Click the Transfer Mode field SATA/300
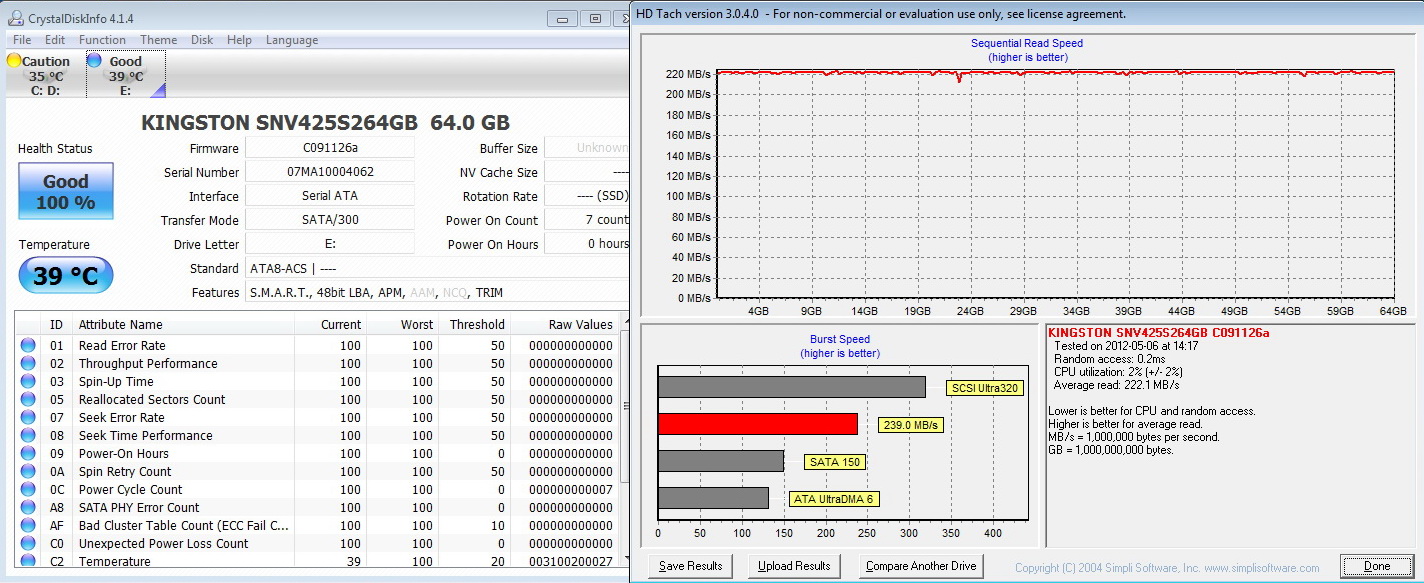1424x583 pixels. (330, 220)
